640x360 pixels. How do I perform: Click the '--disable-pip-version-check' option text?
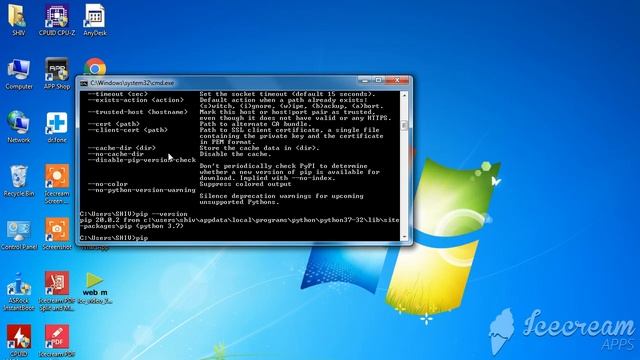[x=142, y=160]
